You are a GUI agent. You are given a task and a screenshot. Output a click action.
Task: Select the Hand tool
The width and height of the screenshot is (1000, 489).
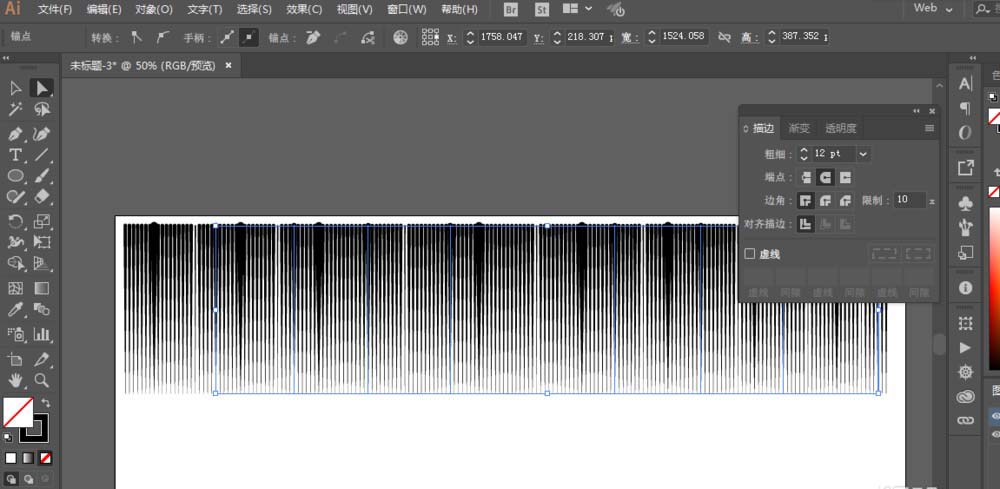tap(16, 380)
